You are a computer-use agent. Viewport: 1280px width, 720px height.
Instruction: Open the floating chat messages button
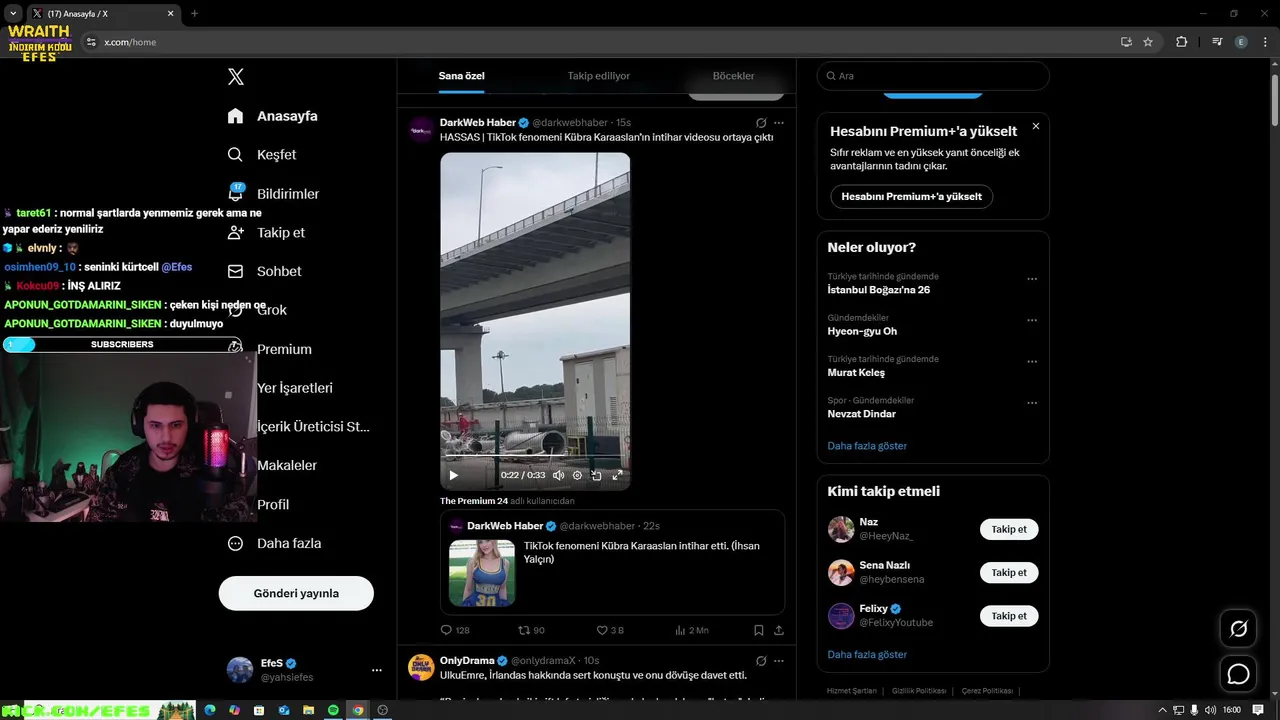1238,674
